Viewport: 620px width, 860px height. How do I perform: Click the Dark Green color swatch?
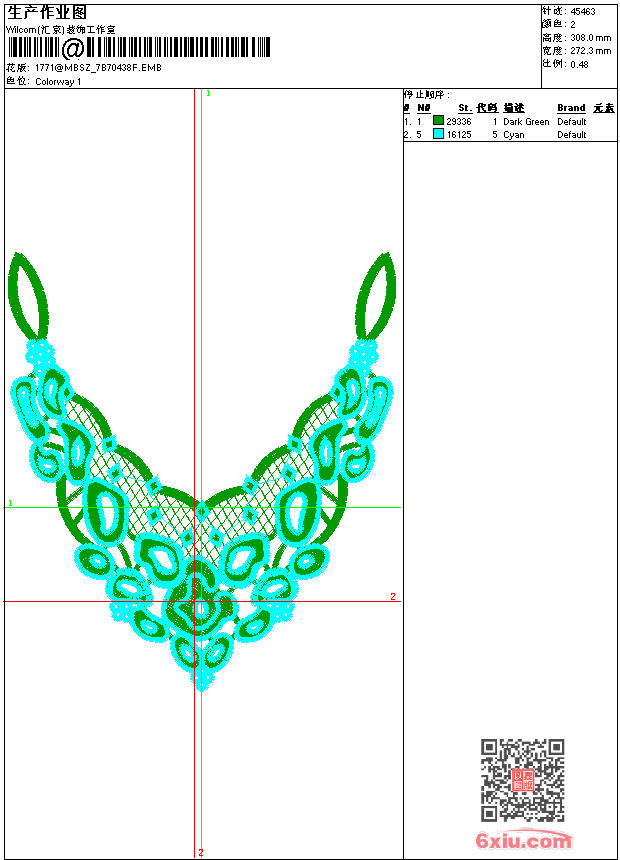(x=438, y=121)
